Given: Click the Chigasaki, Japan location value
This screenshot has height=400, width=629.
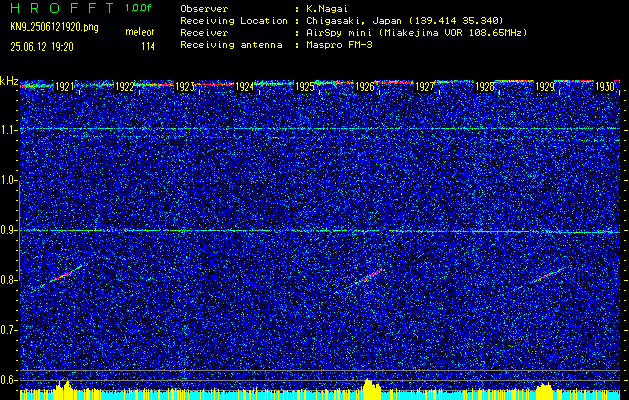Looking at the screenshot, I should click(404, 21).
